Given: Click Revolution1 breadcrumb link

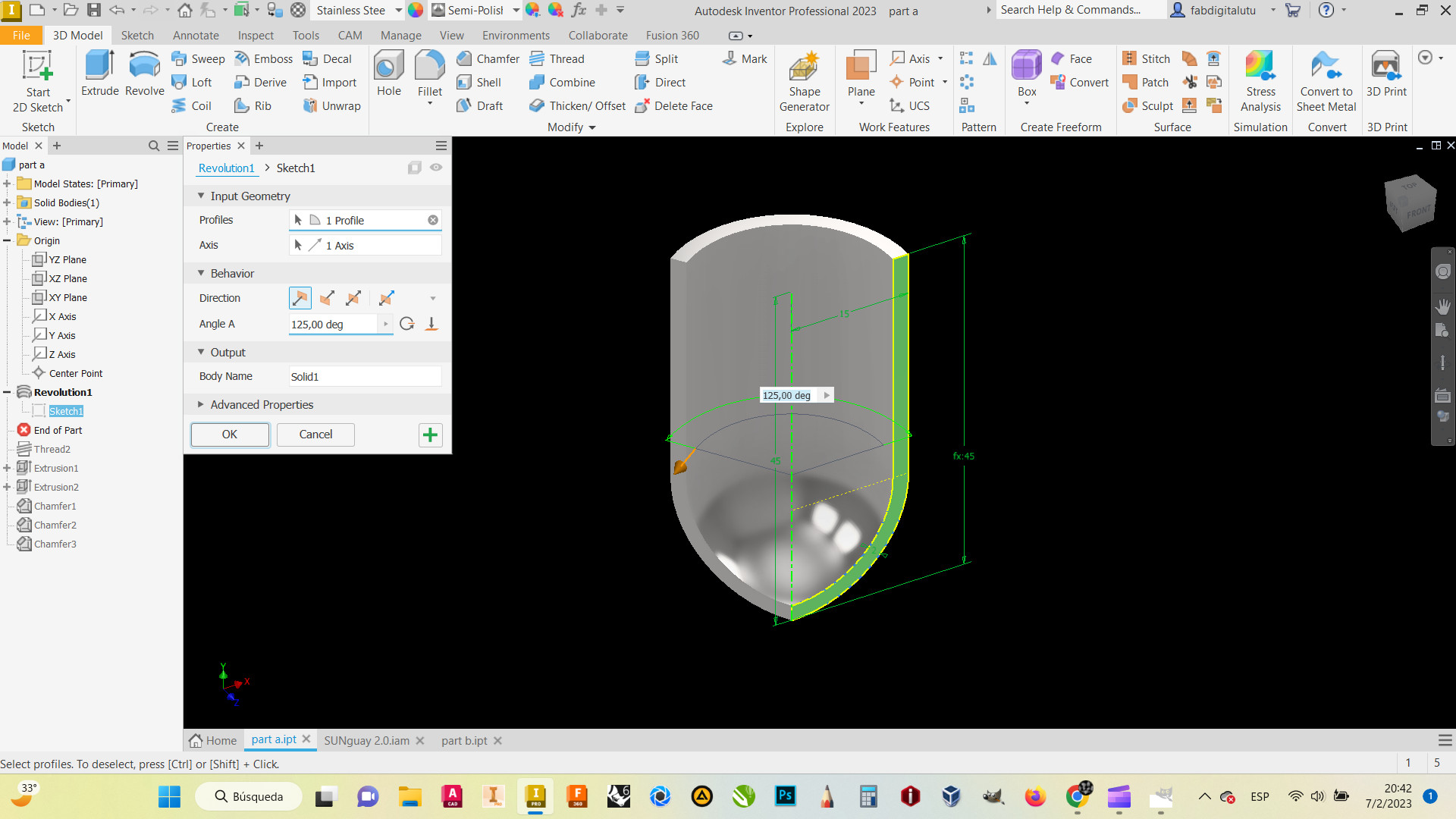Looking at the screenshot, I should pos(226,168).
